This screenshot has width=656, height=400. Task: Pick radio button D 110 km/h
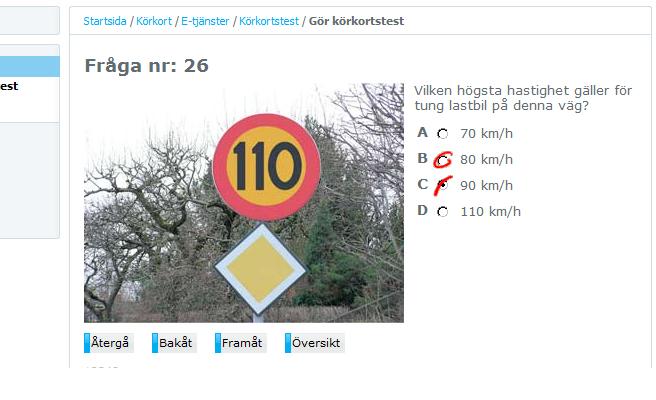pos(443,212)
